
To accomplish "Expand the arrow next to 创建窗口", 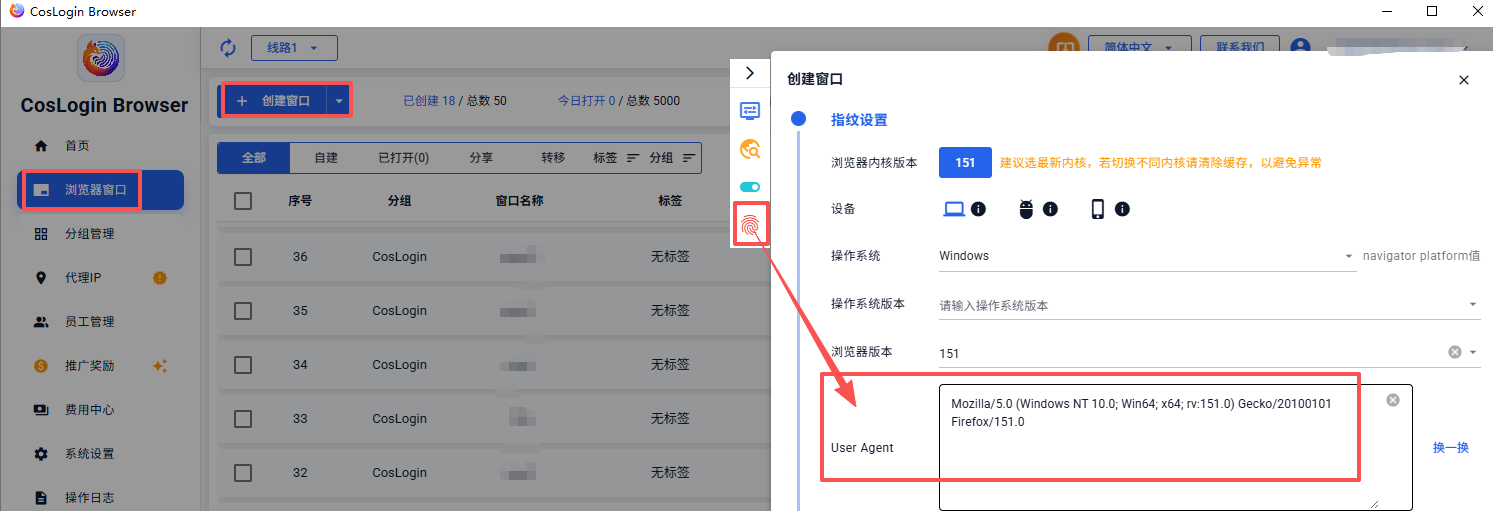I will pos(339,101).
